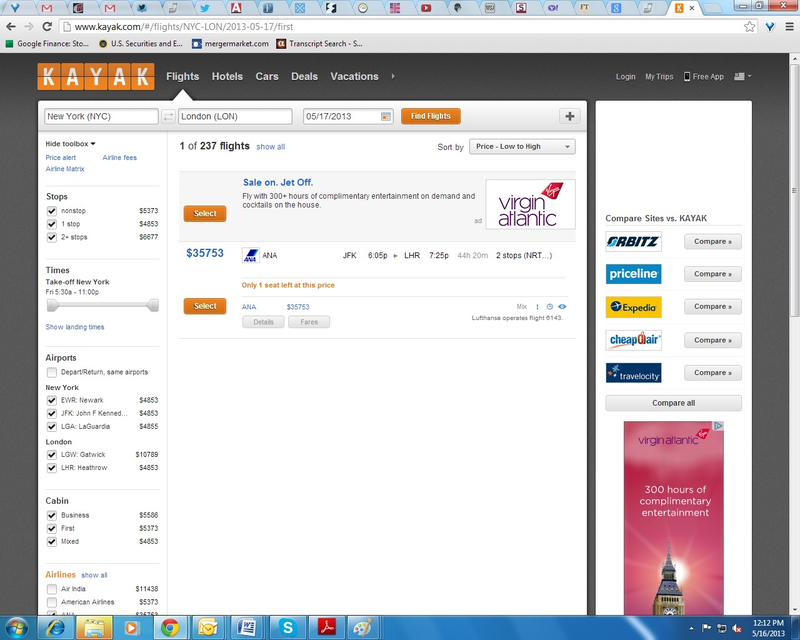Collapse the Hide toolbox toggle
Screen dimensions: 800x640
(70, 144)
